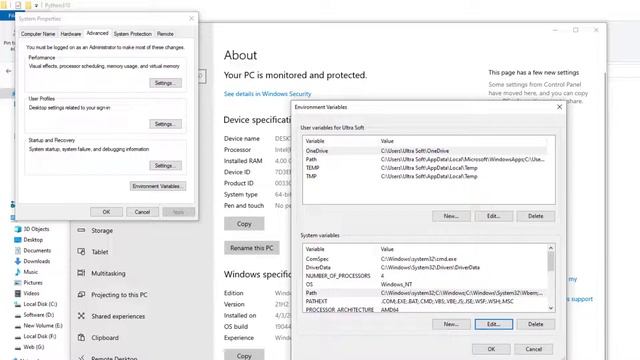Click Delete under system variables
Screen dimensions: 640x360
pos(536,324)
